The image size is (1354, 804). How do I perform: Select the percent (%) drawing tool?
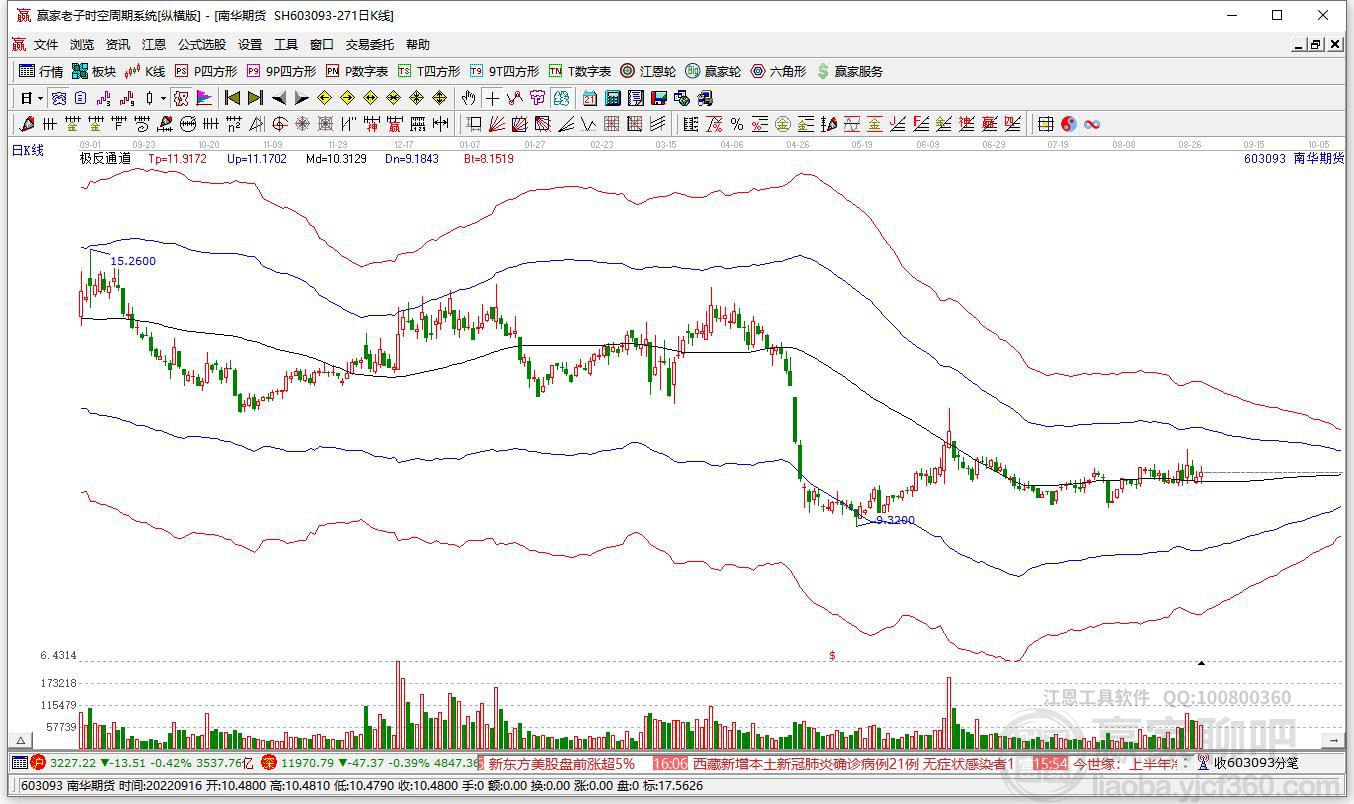pos(737,124)
